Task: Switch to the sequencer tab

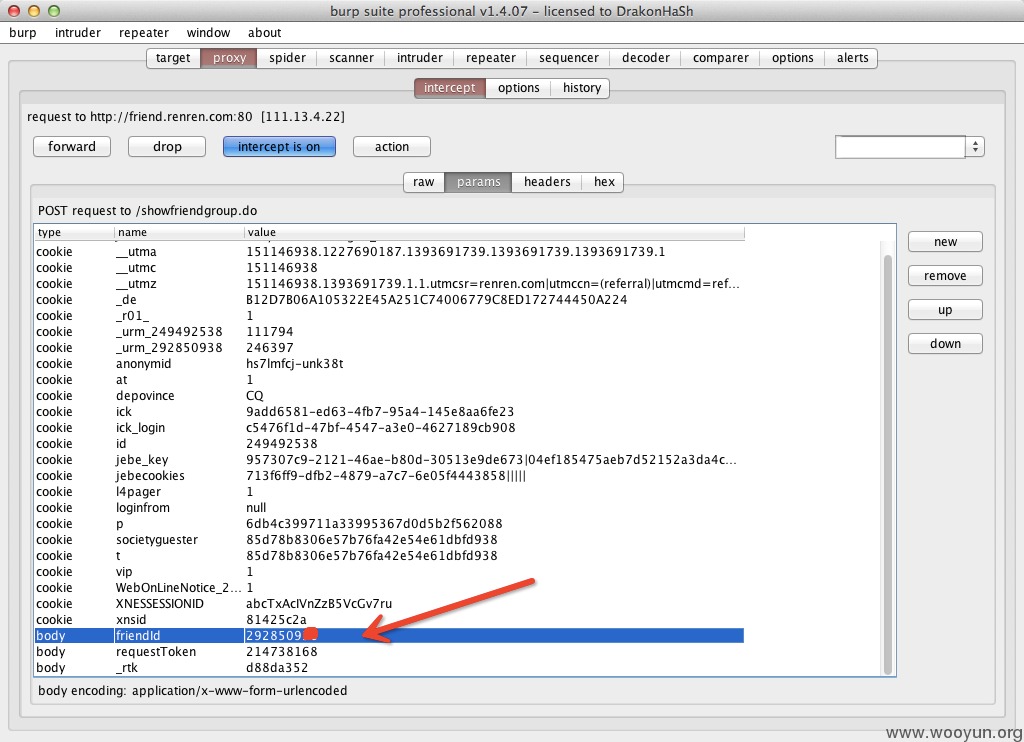Action: (x=569, y=58)
